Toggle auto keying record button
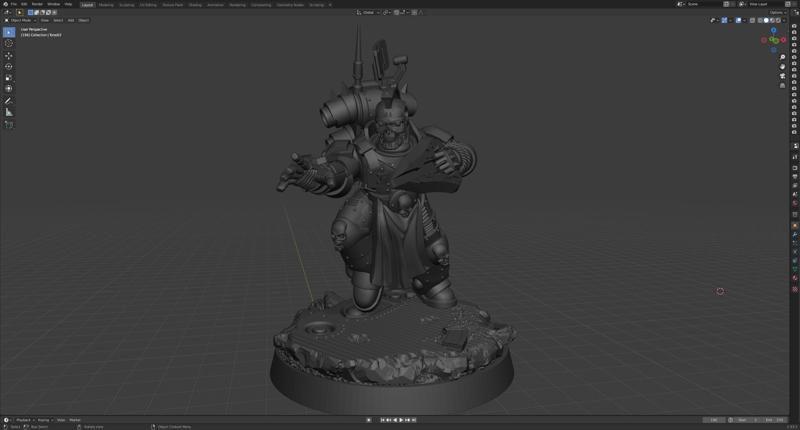800x430 pixels. pyautogui.click(x=369, y=420)
